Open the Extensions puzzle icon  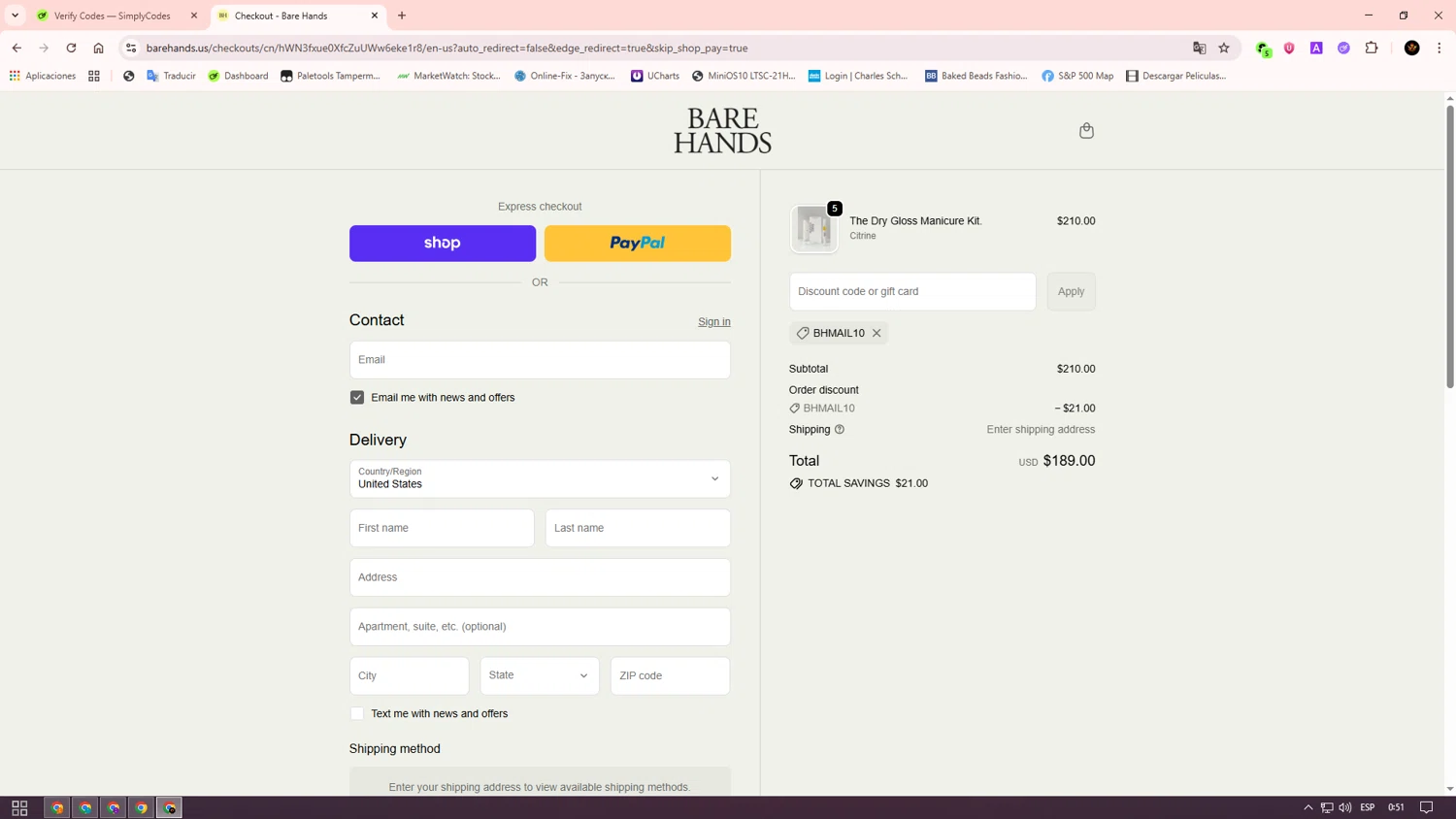(x=1372, y=48)
